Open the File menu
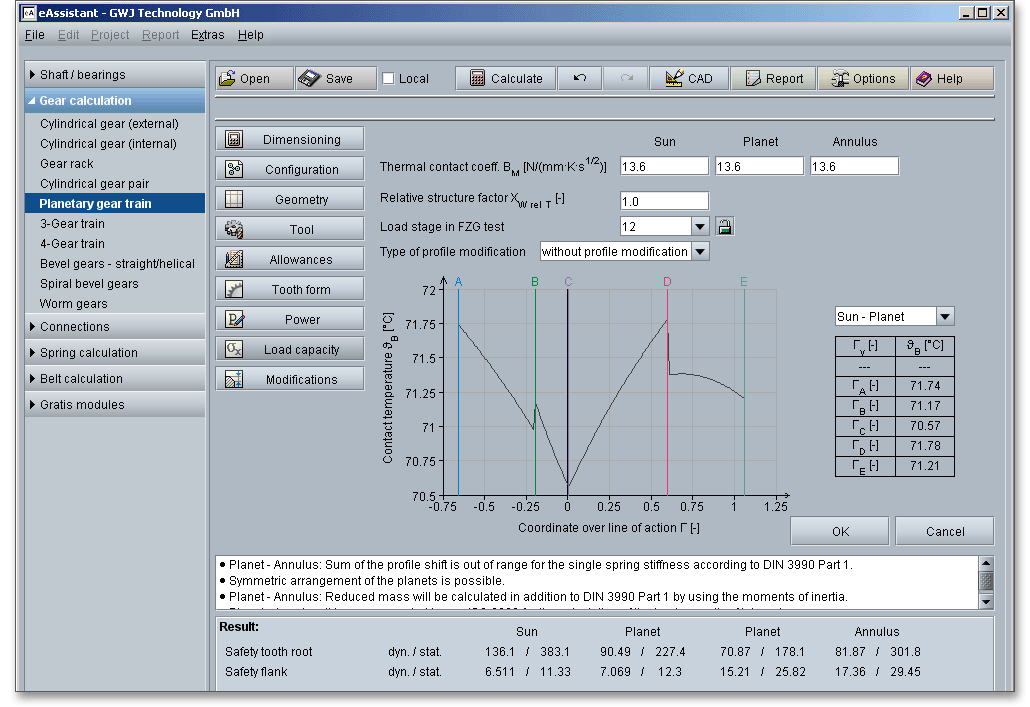Screen dimensions: 1030x707 pyautogui.click(x=34, y=35)
